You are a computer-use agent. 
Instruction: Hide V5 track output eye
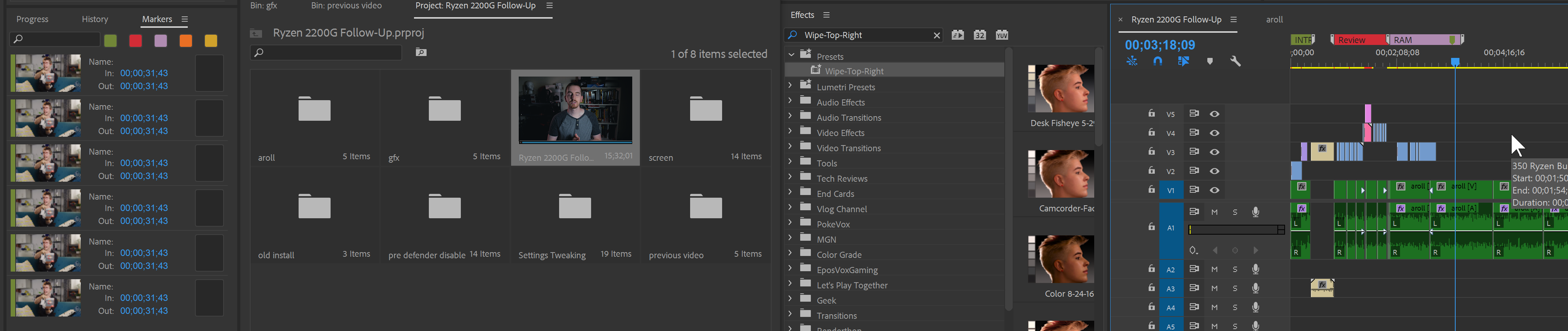1214,114
